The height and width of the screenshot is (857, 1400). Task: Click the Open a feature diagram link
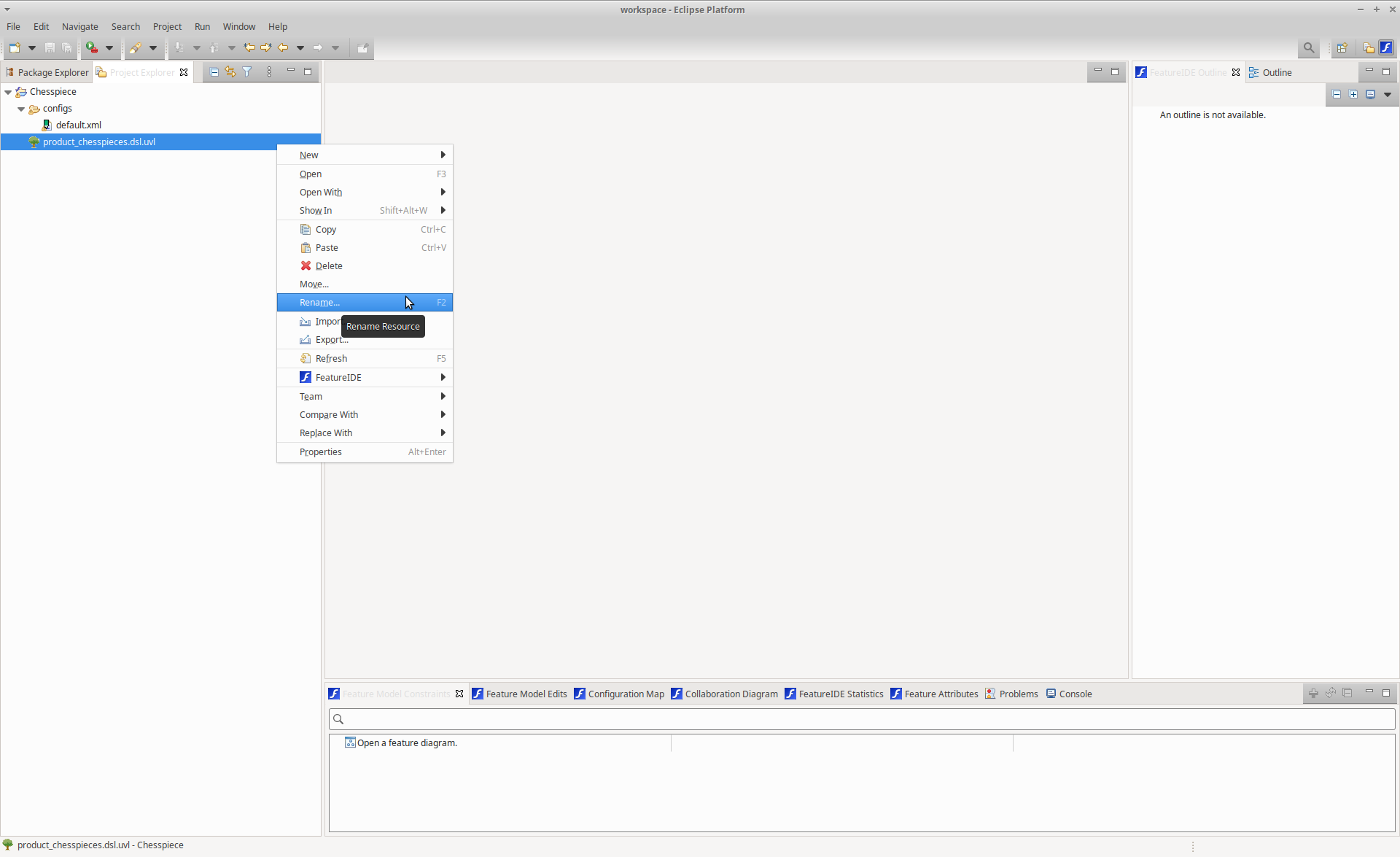point(407,742)
